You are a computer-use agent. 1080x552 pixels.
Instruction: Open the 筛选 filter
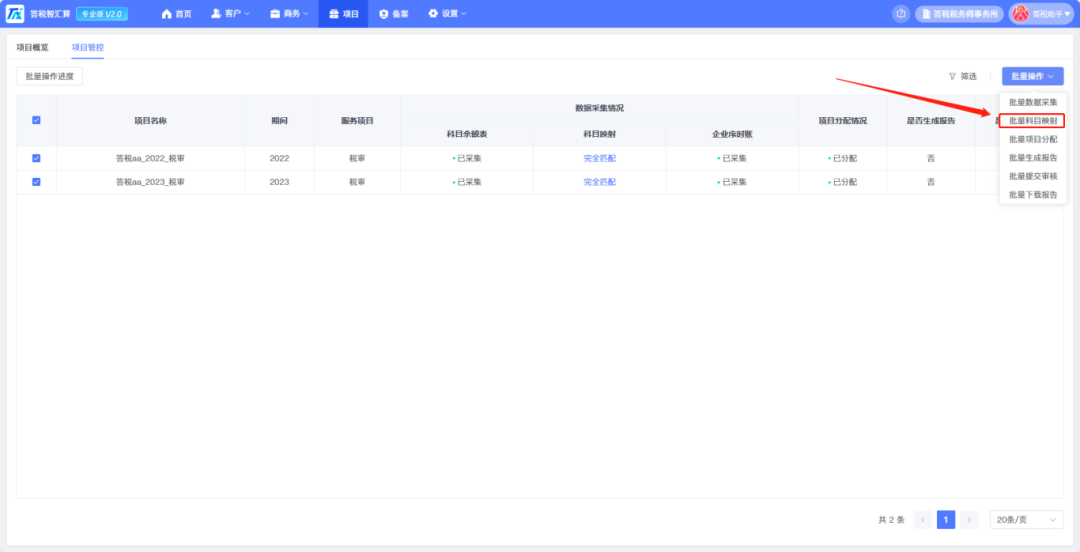click(x=962, y=76)
